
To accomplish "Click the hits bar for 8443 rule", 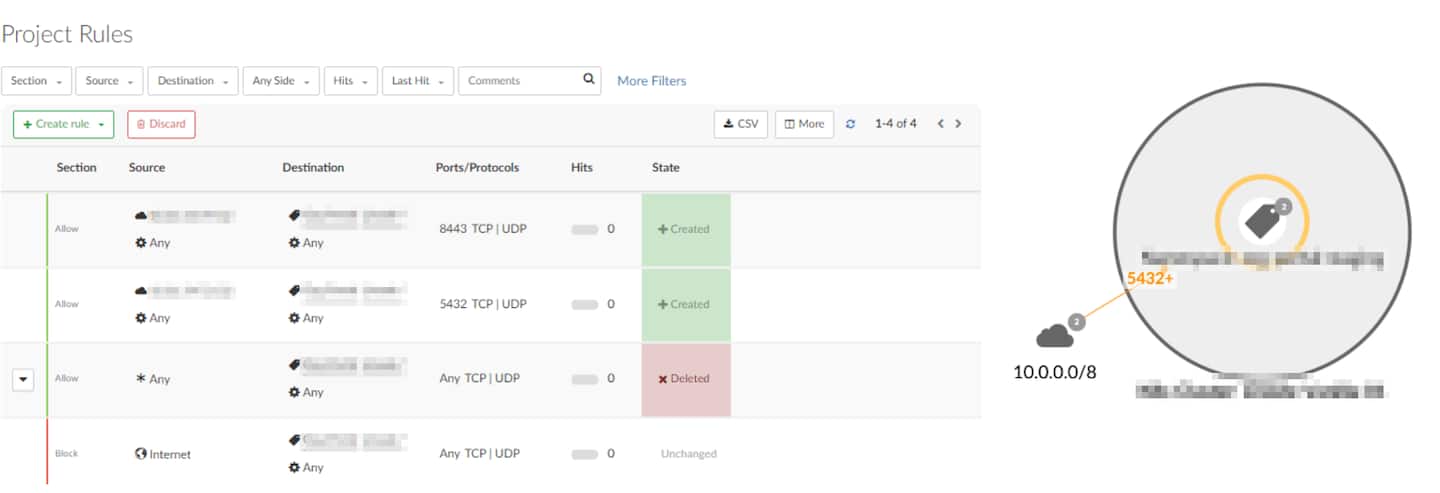I will pos(585,229).
